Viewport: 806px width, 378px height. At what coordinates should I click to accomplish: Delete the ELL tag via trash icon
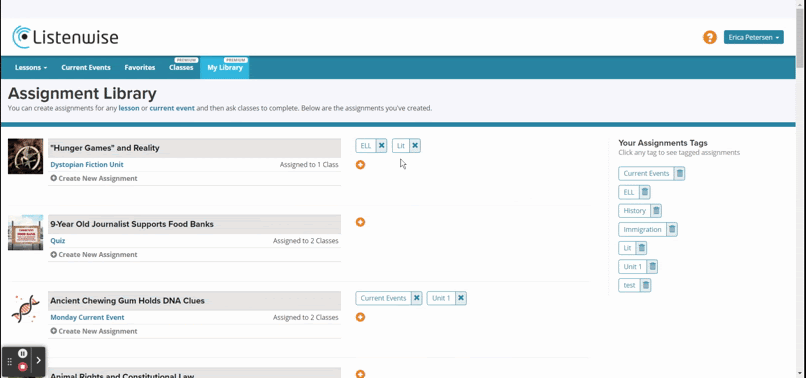645,192
